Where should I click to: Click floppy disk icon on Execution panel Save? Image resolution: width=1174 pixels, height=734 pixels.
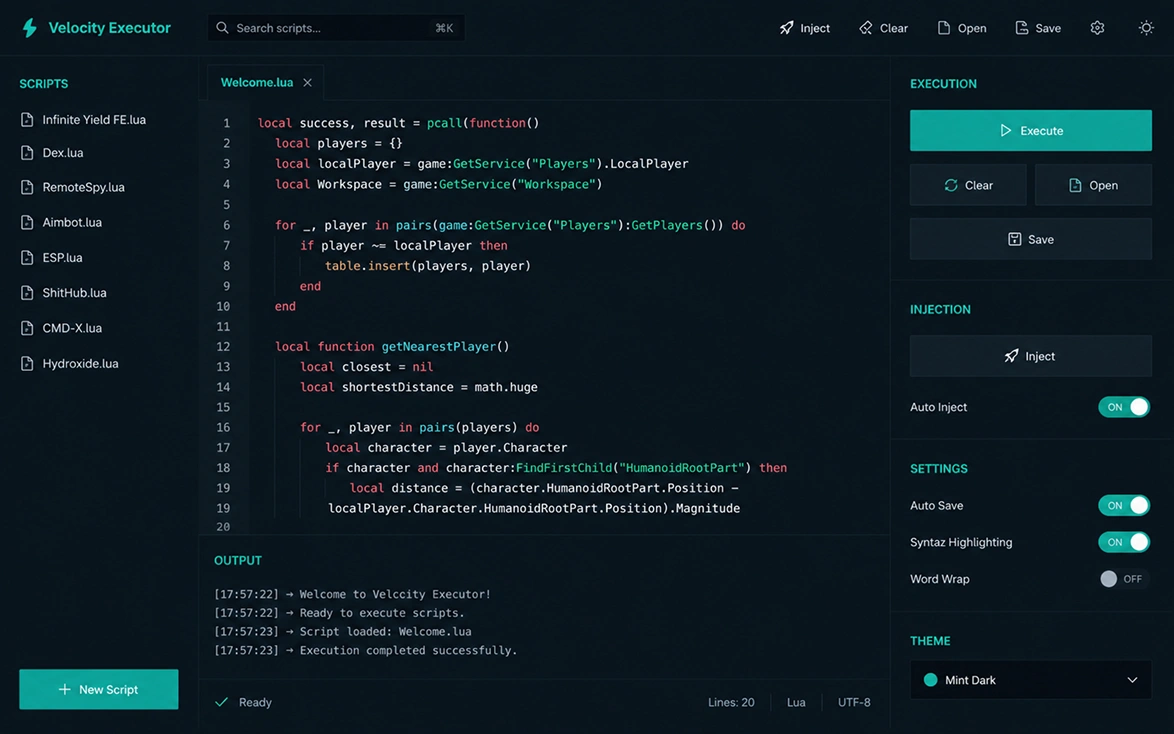click(1015, 239)
